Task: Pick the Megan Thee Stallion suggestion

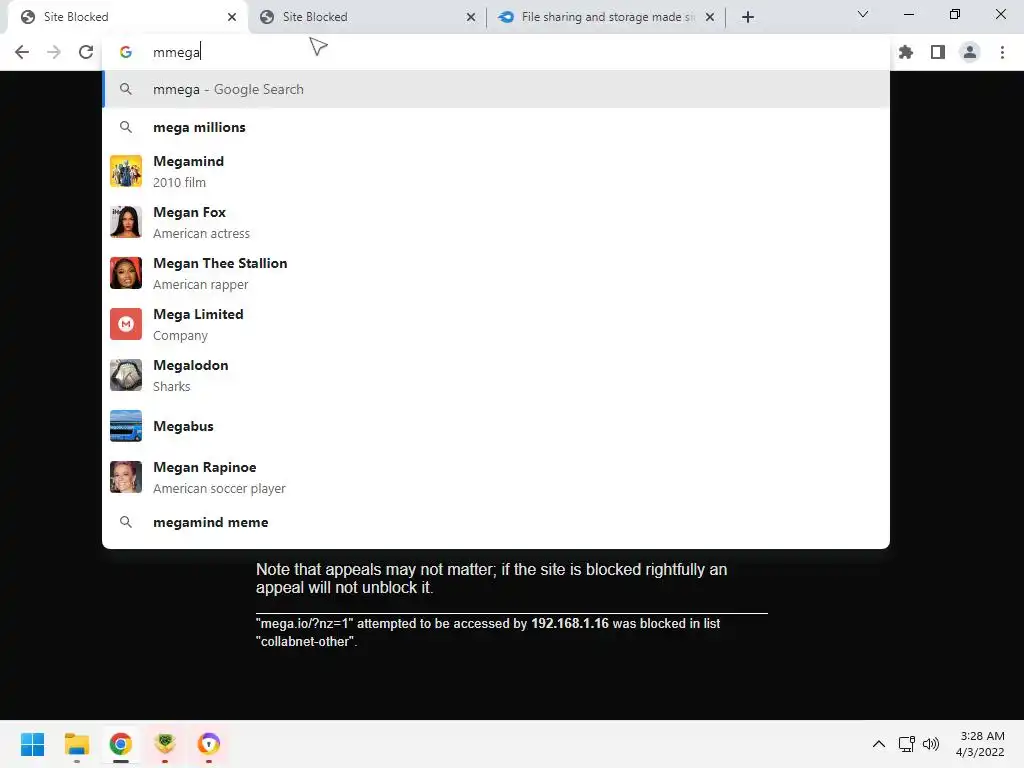Action: 496,273
